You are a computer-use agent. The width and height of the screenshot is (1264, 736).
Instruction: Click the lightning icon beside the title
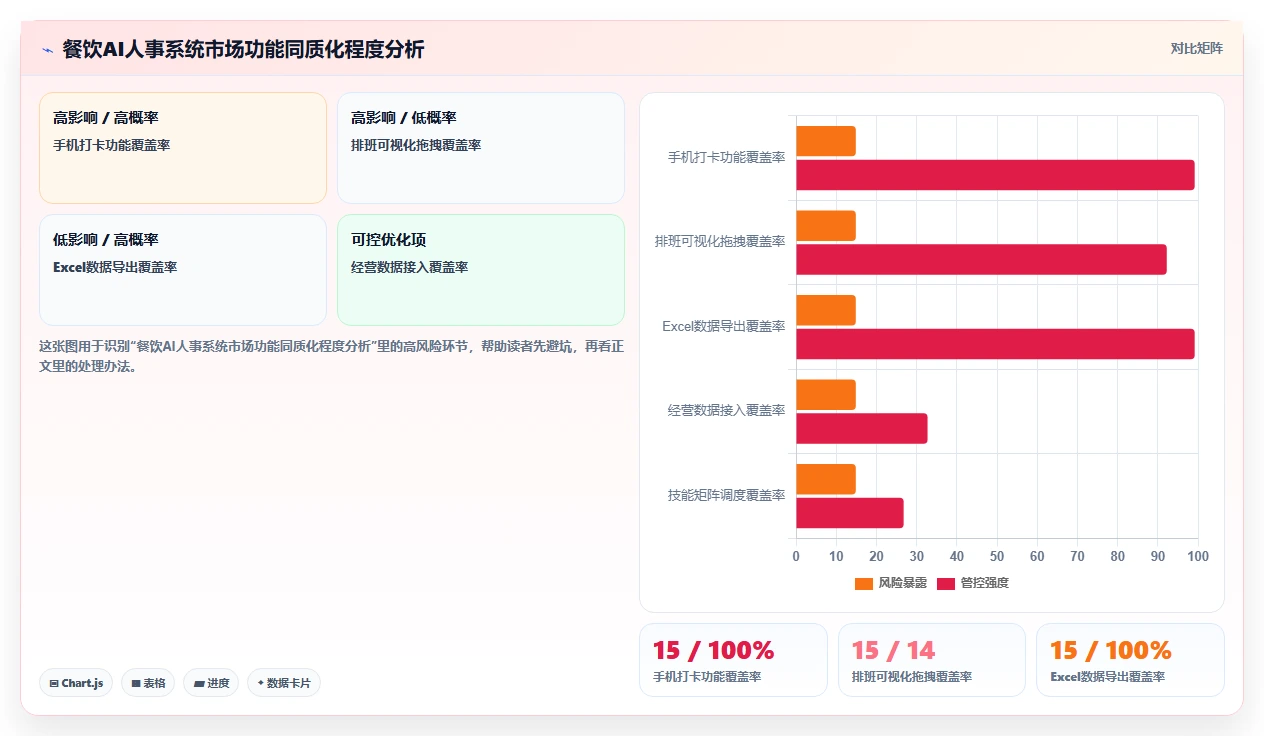pos(47,49)
